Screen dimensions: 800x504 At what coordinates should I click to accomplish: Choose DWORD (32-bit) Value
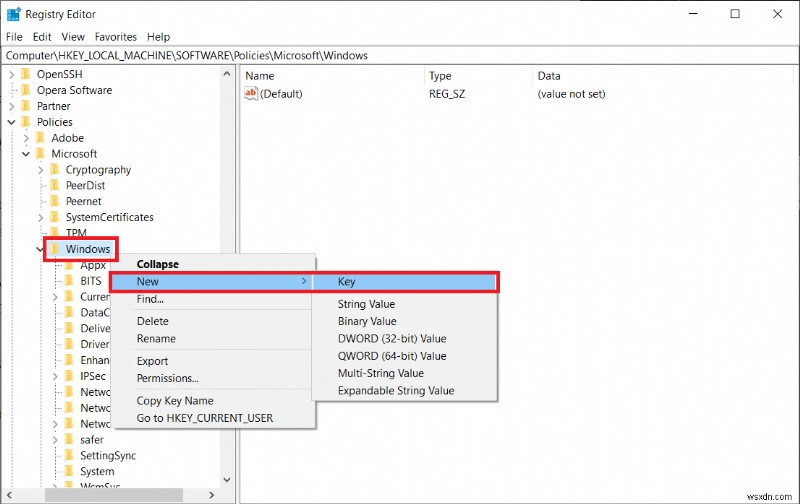pyautogui.click(x=405, y=339)
